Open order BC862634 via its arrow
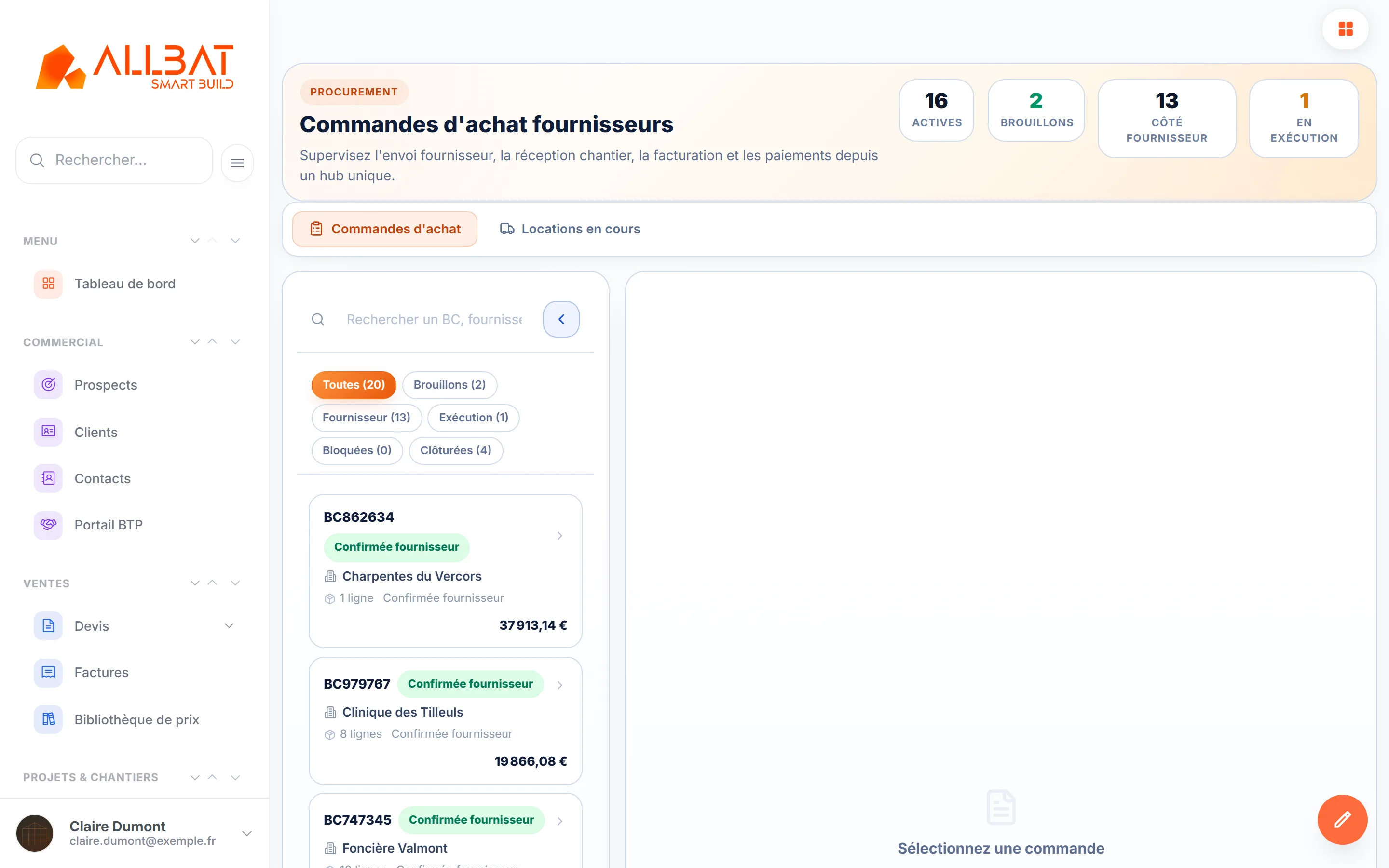Image resolution: width=1389 pixels, height=868 pixels. click(559, 536)
